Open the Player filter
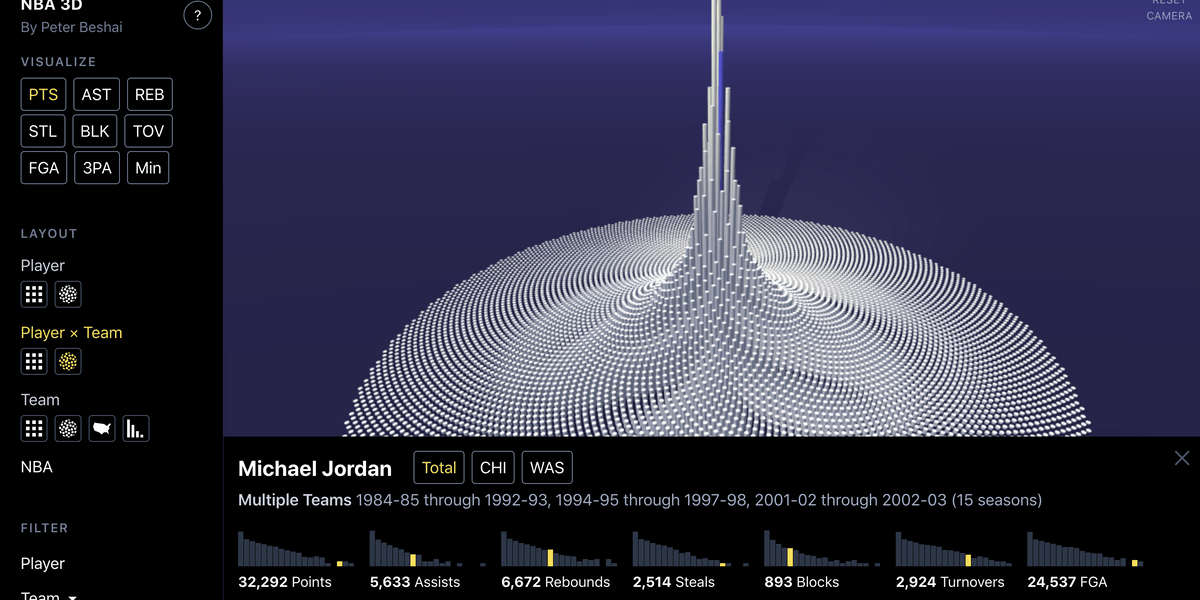 pos(43,564)
